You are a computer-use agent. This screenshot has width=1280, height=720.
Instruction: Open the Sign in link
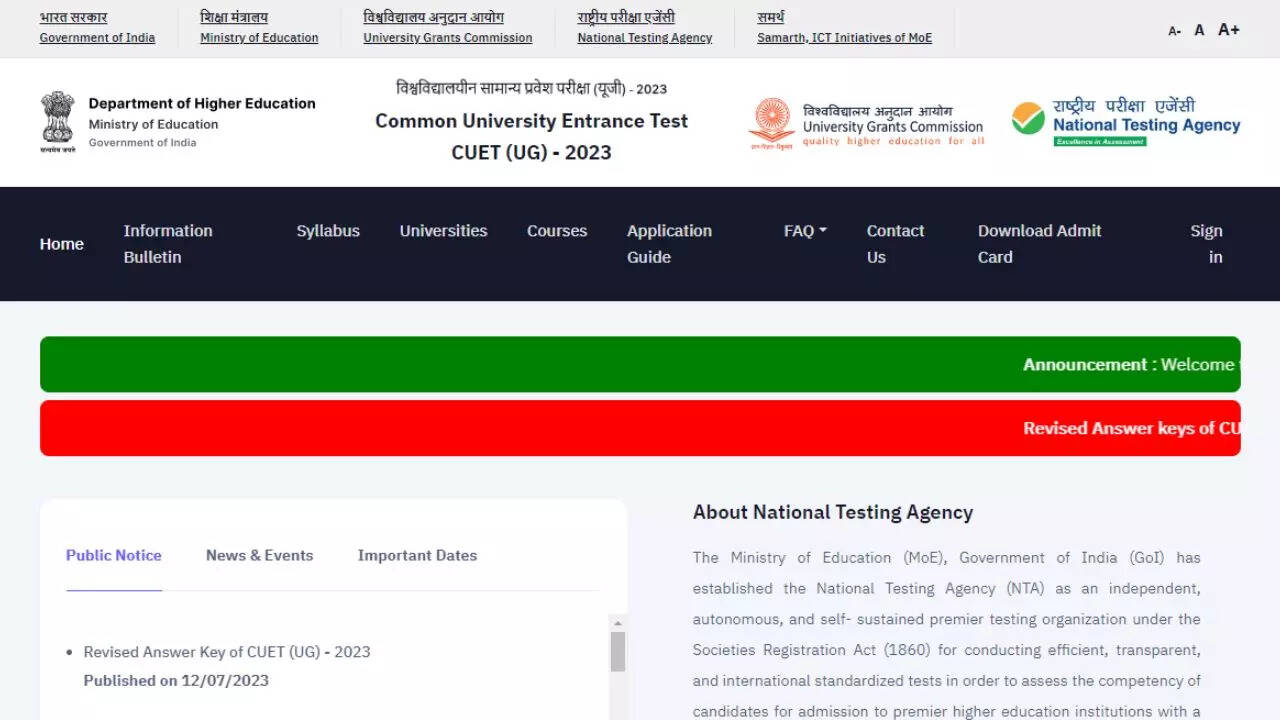coord(1206,244)
